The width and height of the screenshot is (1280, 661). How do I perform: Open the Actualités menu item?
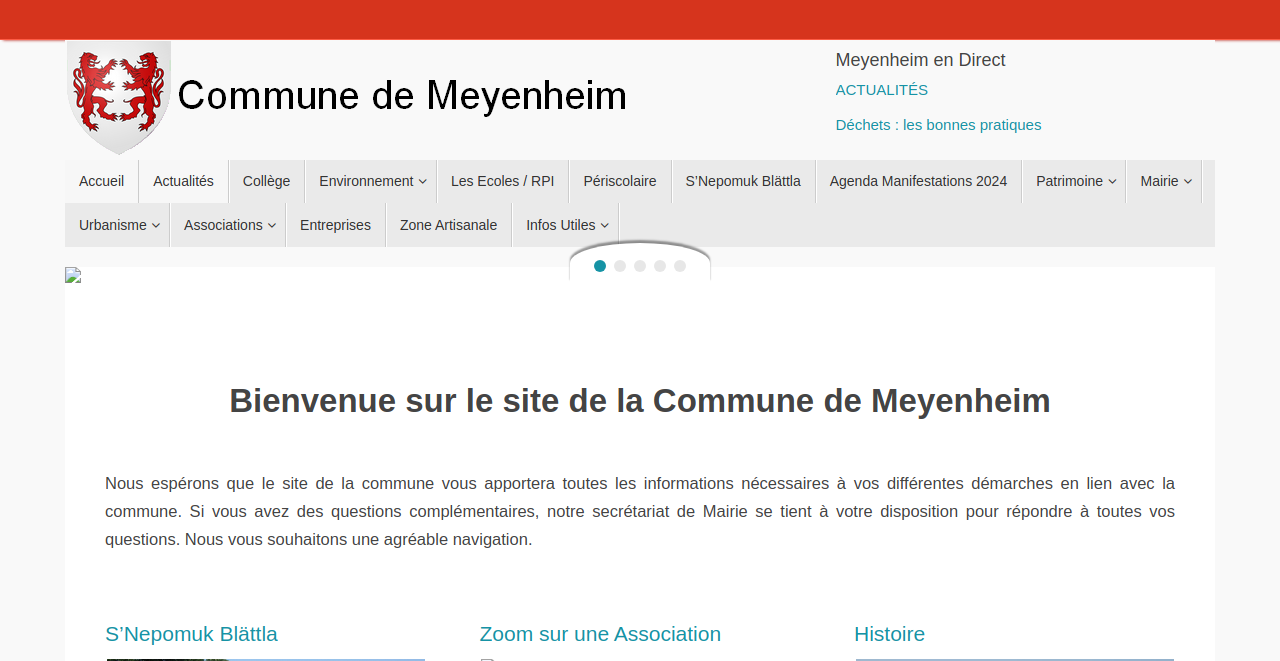point(184,181)
